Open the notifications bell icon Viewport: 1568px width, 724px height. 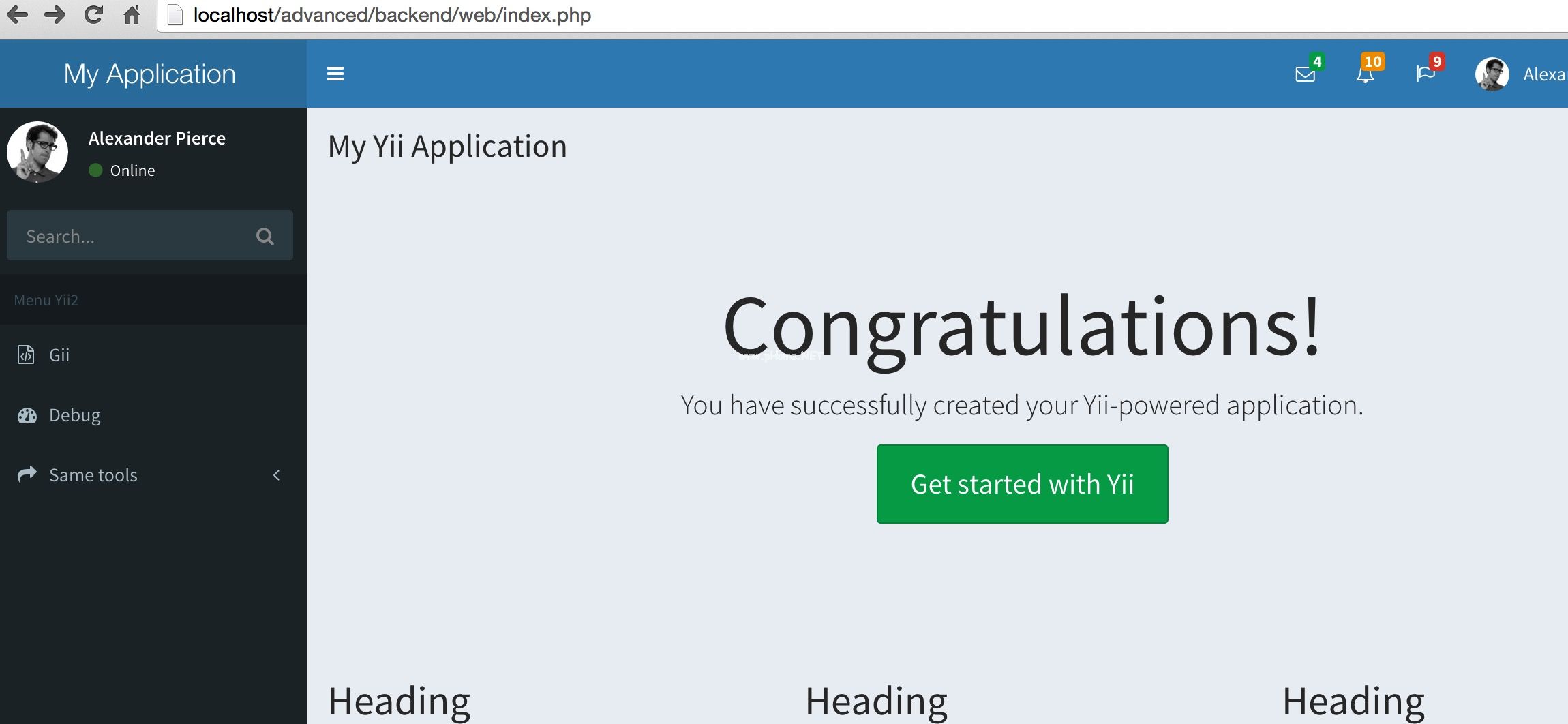pos(1365,74)
